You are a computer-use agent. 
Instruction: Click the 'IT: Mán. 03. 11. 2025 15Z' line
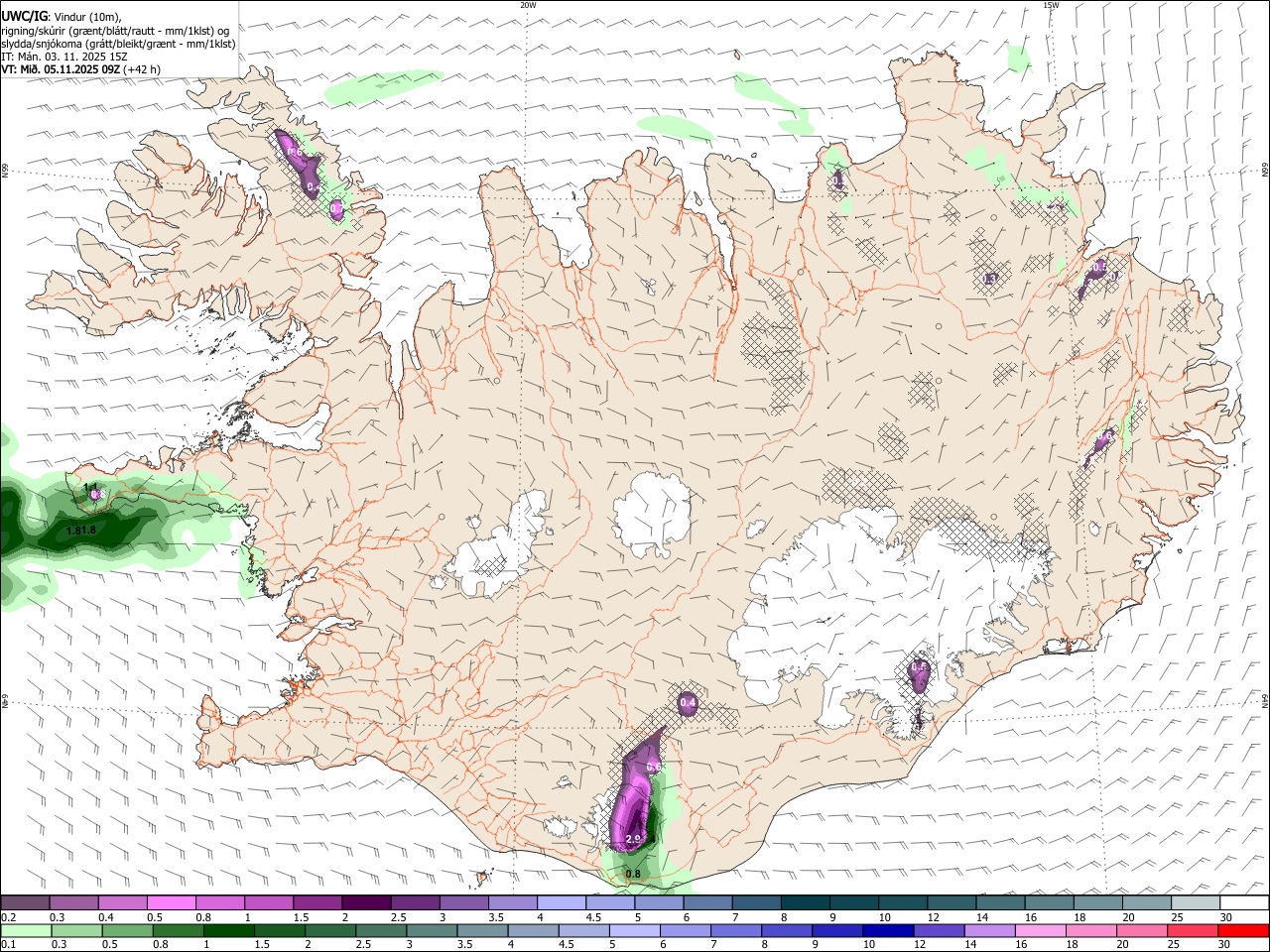[64, 57]
